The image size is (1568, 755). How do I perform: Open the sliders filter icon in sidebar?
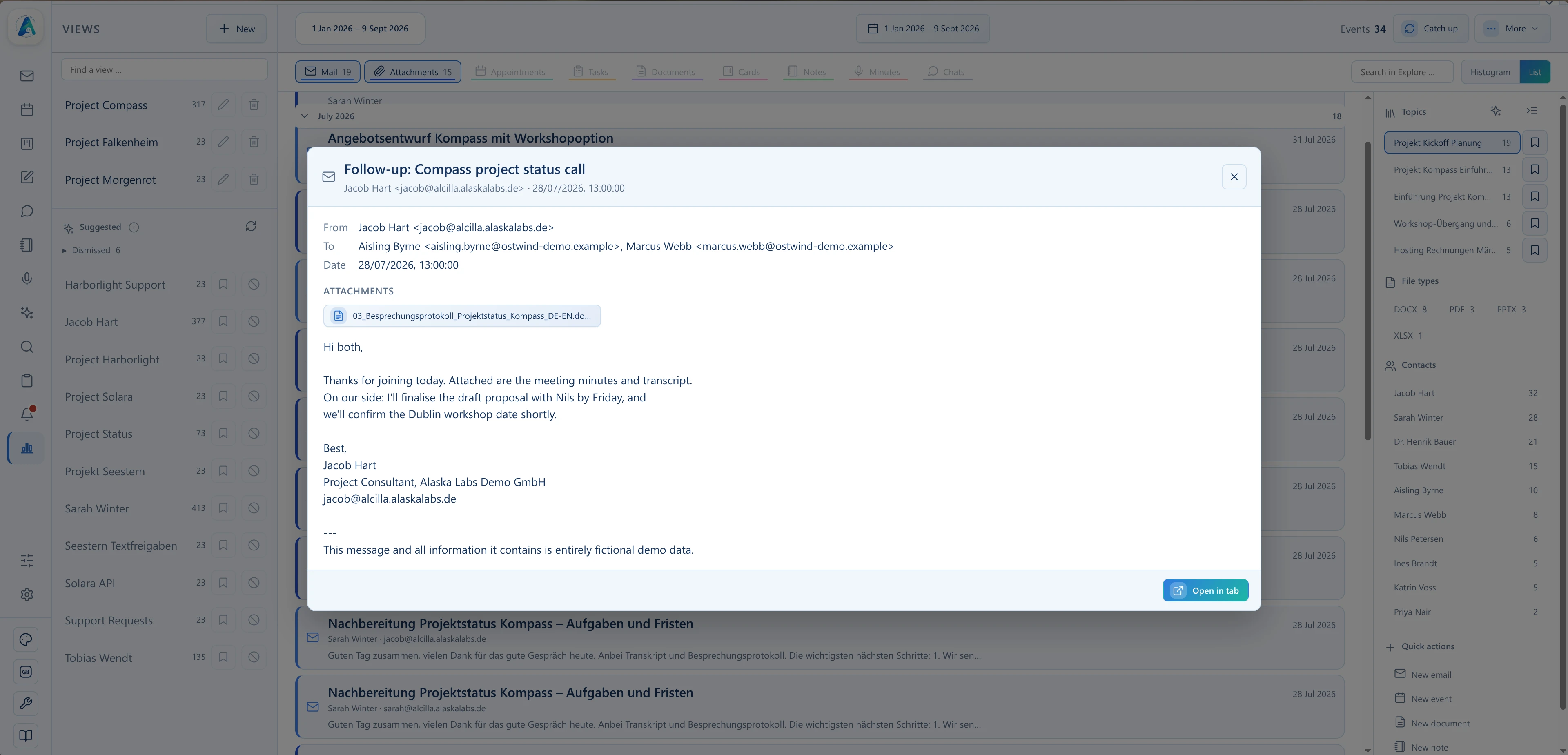[x=27, y=561]
